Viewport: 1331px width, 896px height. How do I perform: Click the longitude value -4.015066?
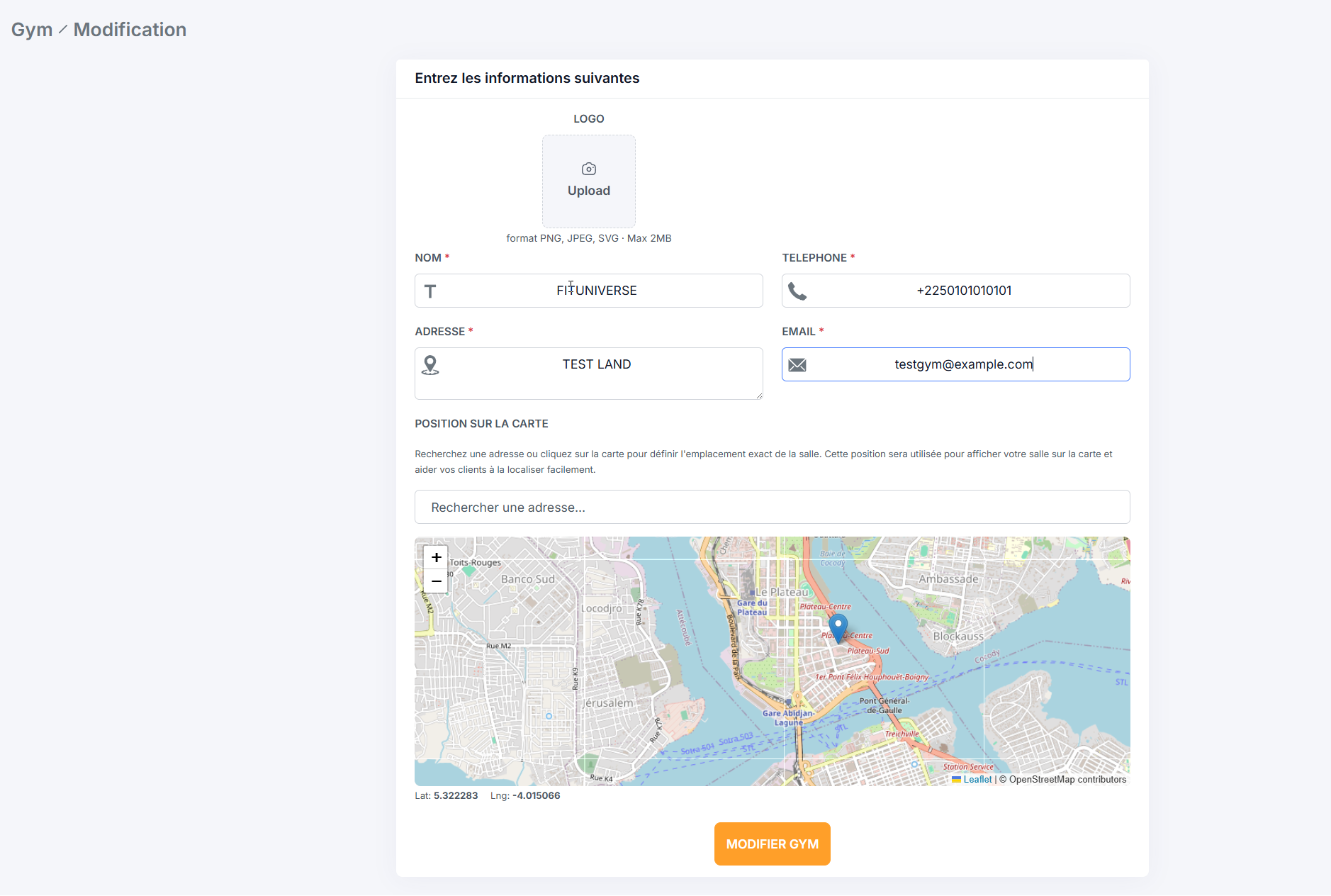[536, 796]
